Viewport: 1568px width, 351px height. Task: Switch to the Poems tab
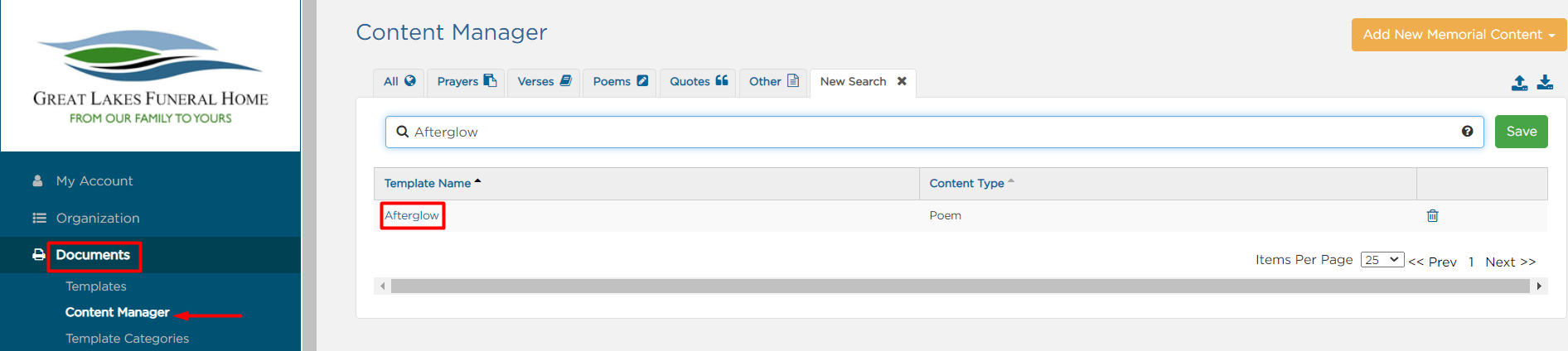(x=620, y=82)
